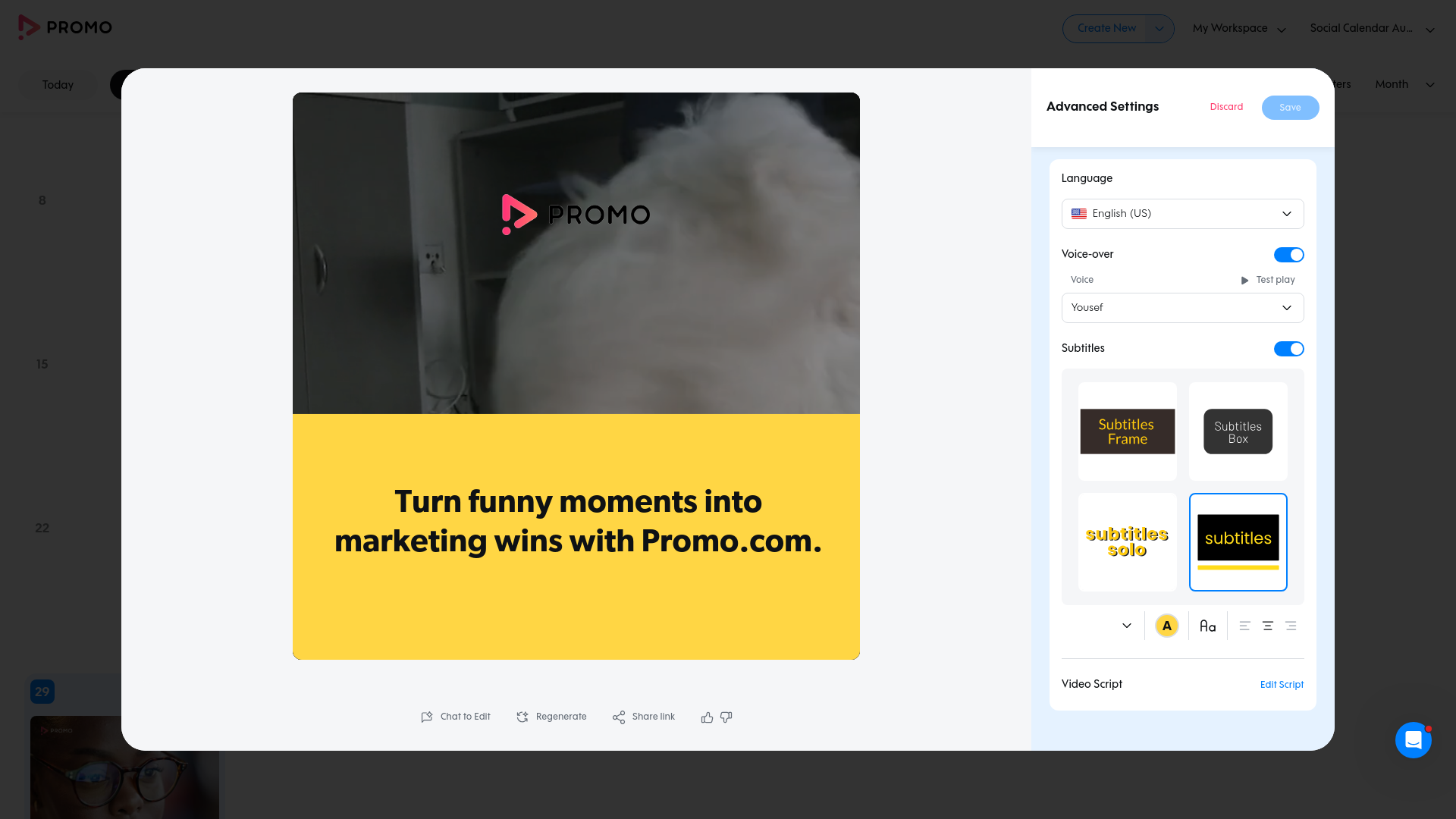Click the Create New button

1106,29
